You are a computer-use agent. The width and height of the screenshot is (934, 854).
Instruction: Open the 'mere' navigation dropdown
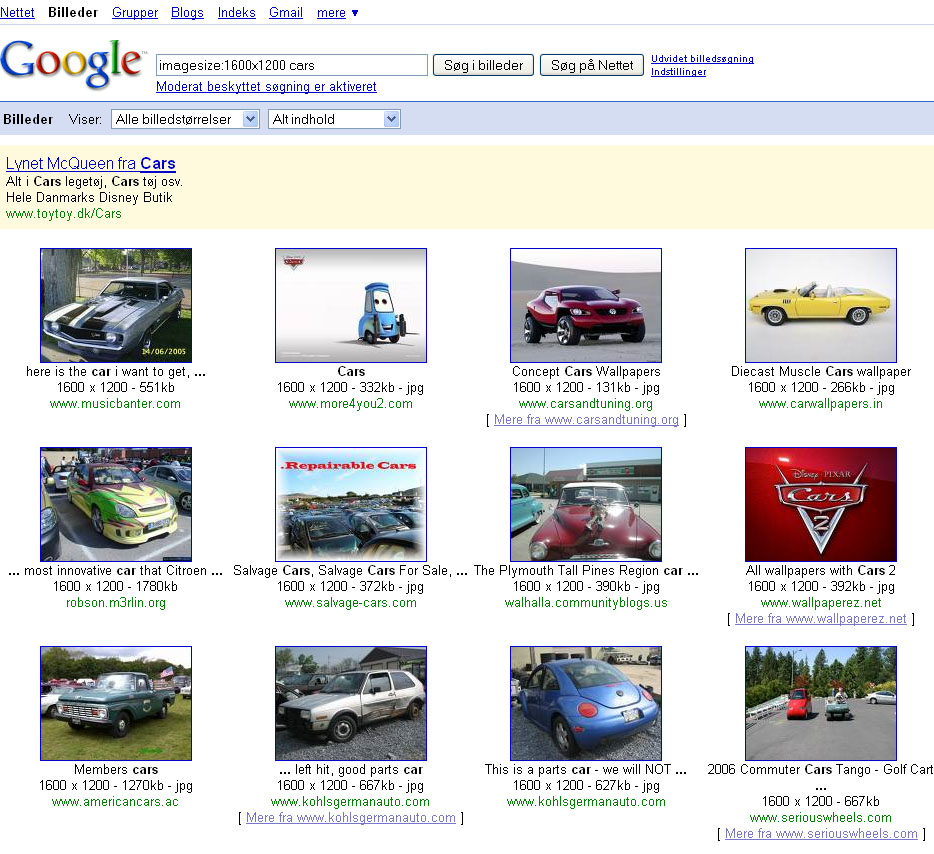pyautogui.click(x=337, y=13)
